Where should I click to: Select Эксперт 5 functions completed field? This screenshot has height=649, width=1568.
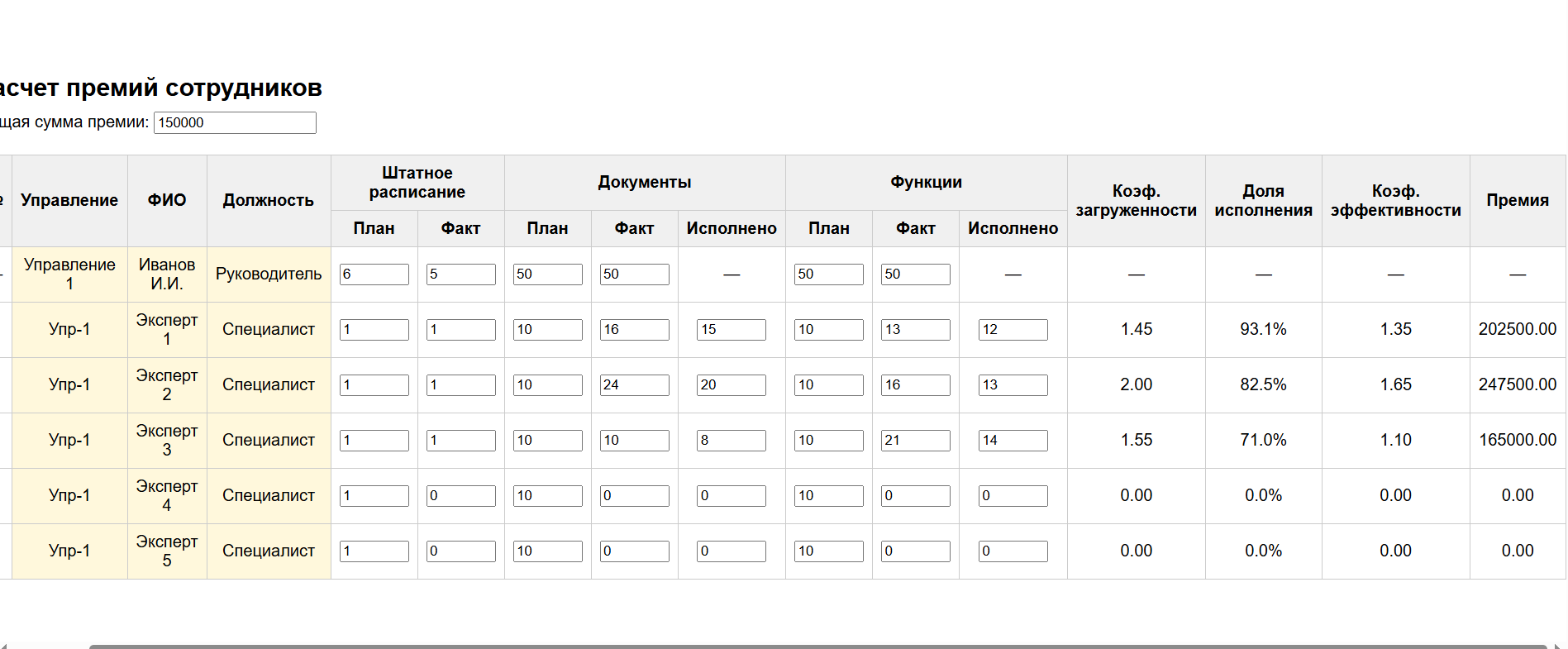1013,551
